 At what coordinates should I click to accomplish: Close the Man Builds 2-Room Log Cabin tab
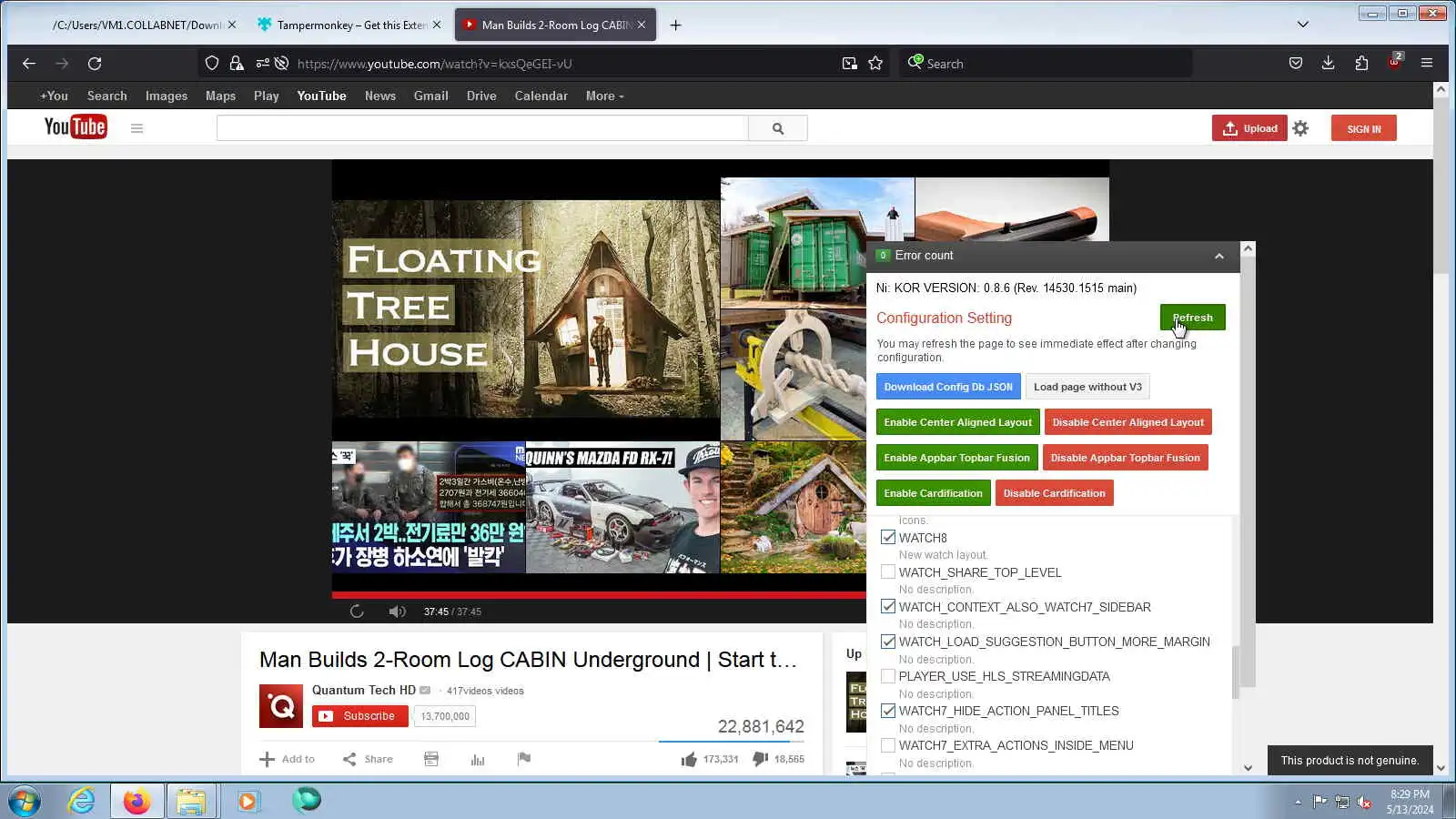click(x=642, y=25)
